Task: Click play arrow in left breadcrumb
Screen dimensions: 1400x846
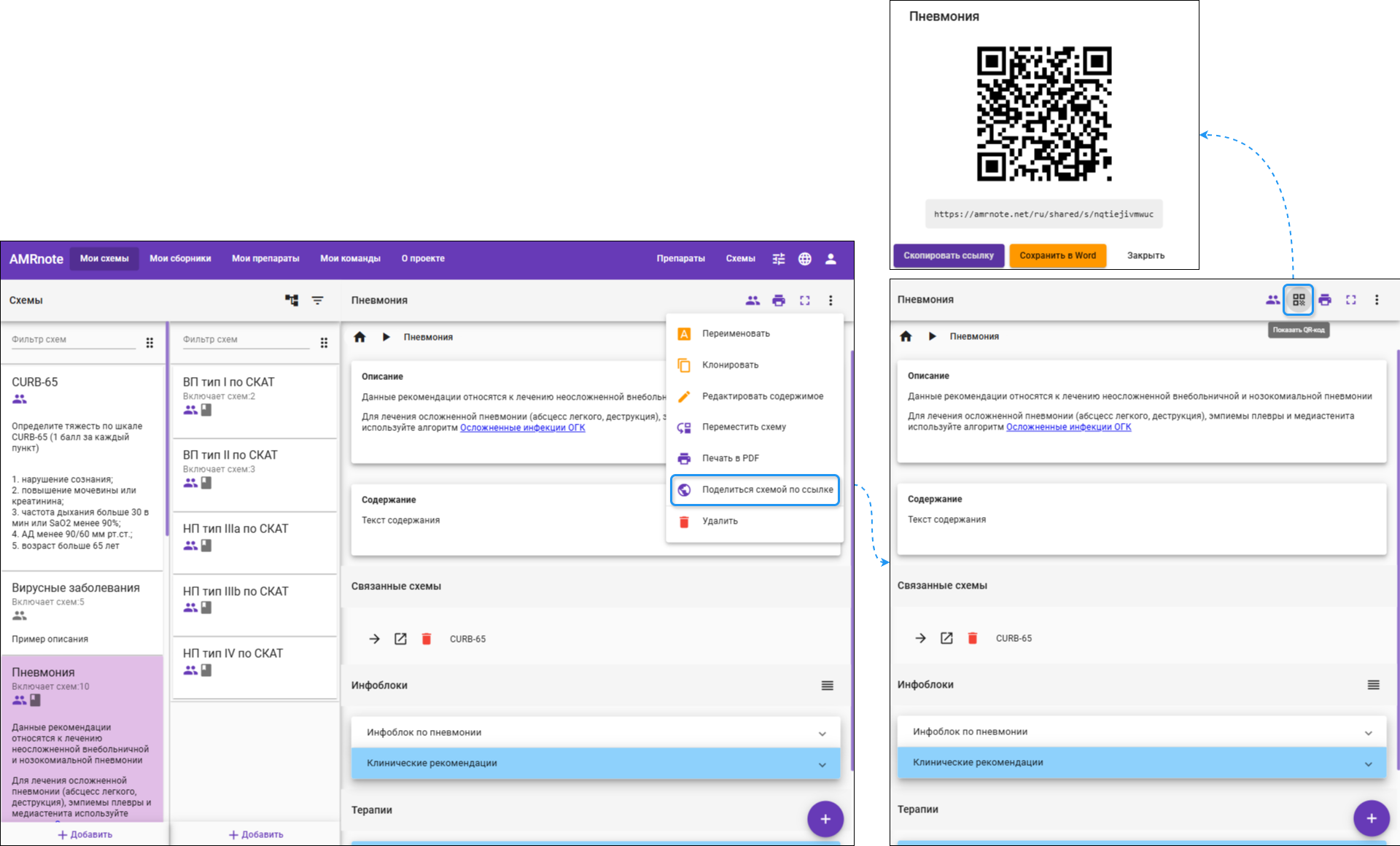Action: tap(386, 337)
